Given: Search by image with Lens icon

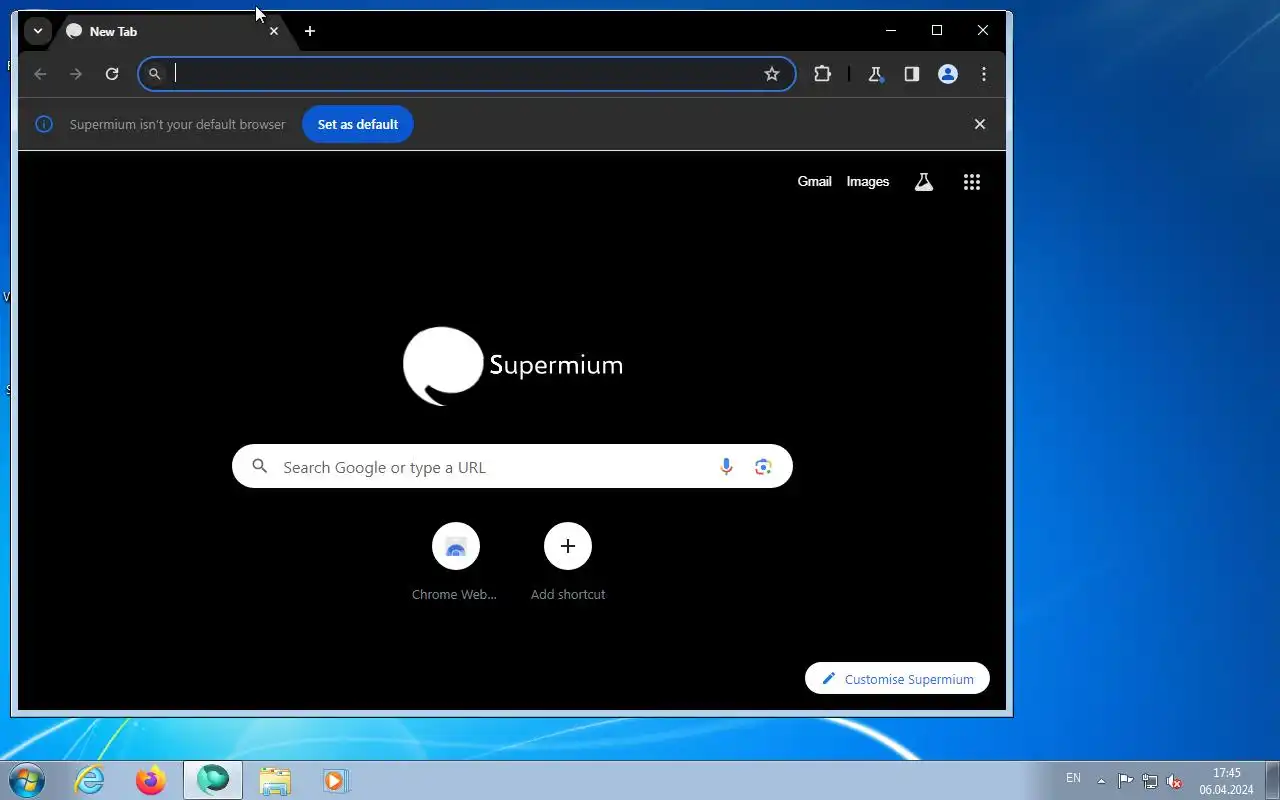Looking at the screenshot, I should (x=764, y=467).
